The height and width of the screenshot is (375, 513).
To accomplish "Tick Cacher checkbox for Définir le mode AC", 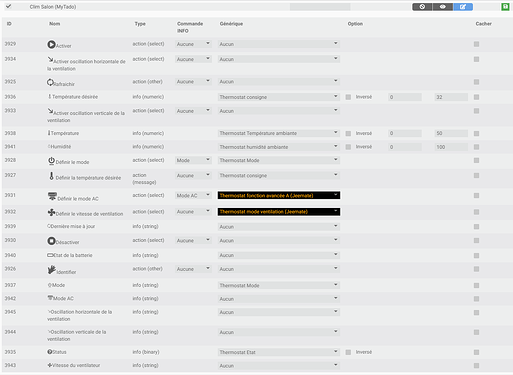I will (x=476, y=195).
